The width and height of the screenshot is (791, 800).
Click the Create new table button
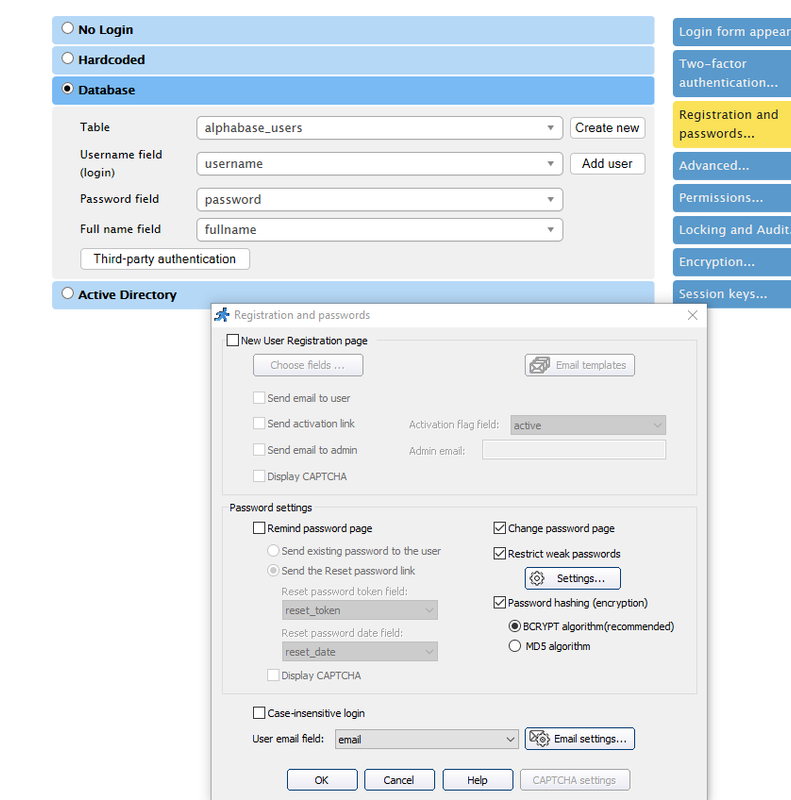[607, 128]
